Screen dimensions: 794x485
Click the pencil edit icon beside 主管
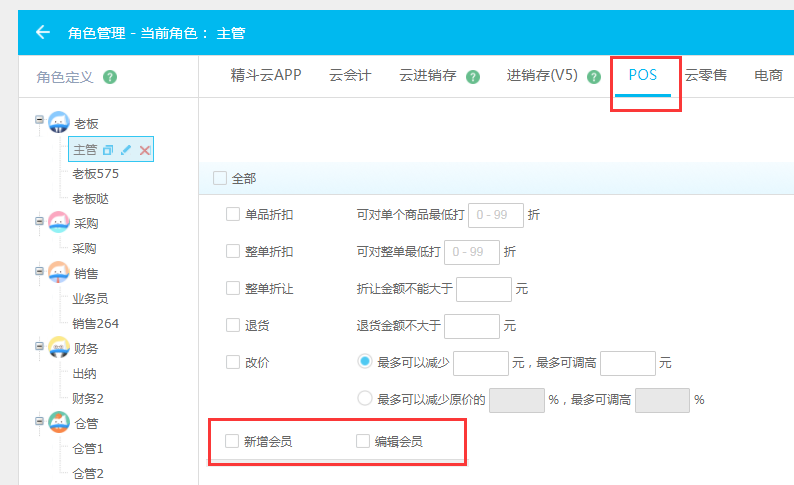point(126,150)
